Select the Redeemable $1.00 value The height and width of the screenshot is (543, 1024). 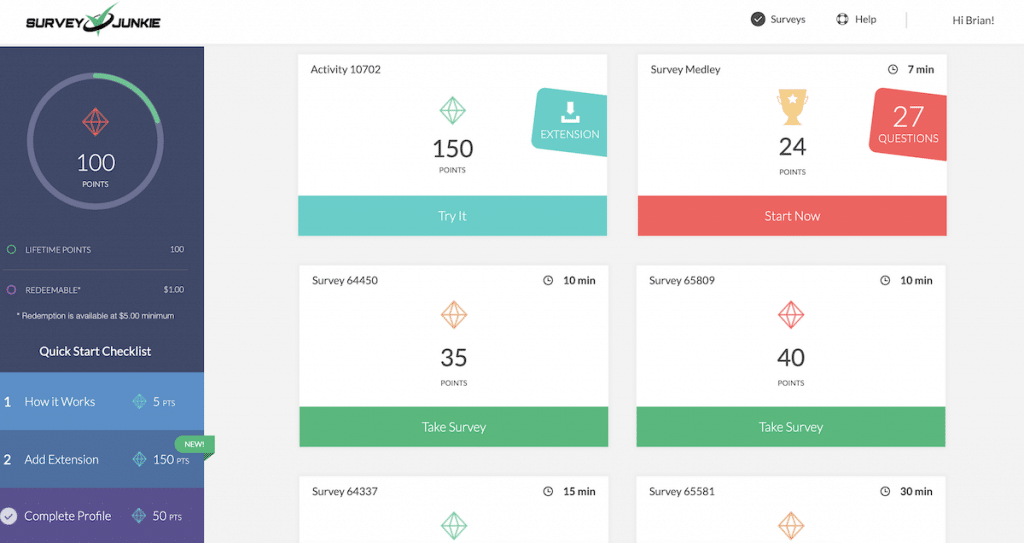pyautogui.click(x=174, y=289)
